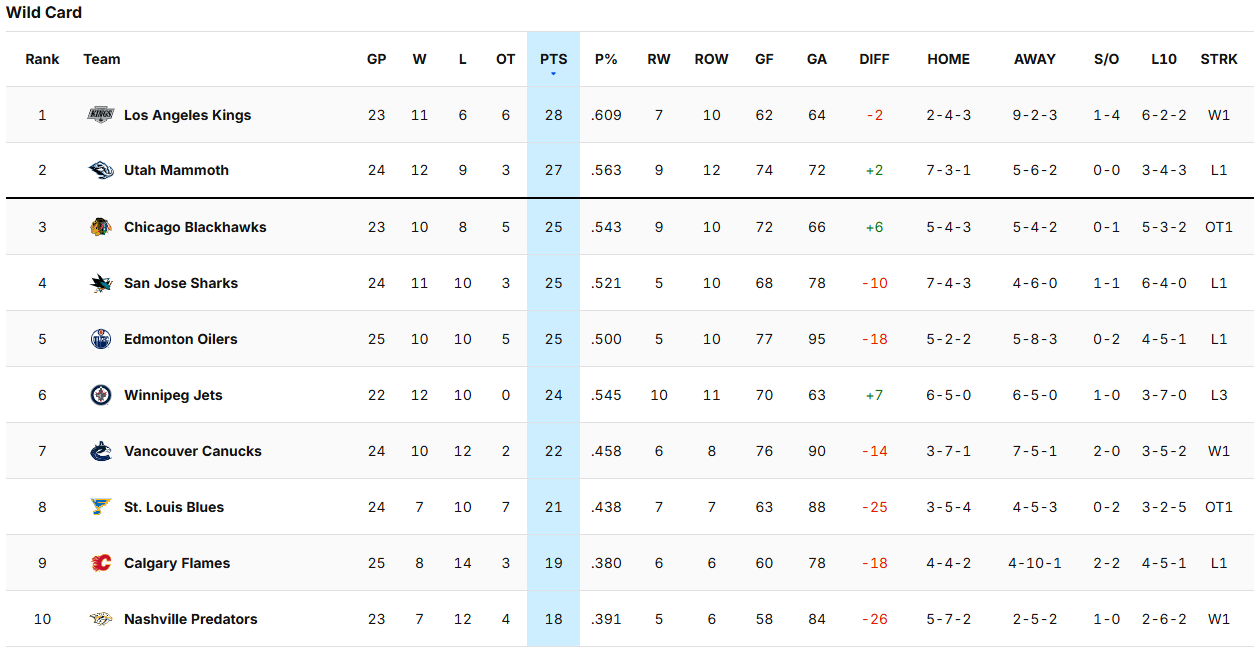
Task: Click the San Jose Sharks logo
Action: 101,283
